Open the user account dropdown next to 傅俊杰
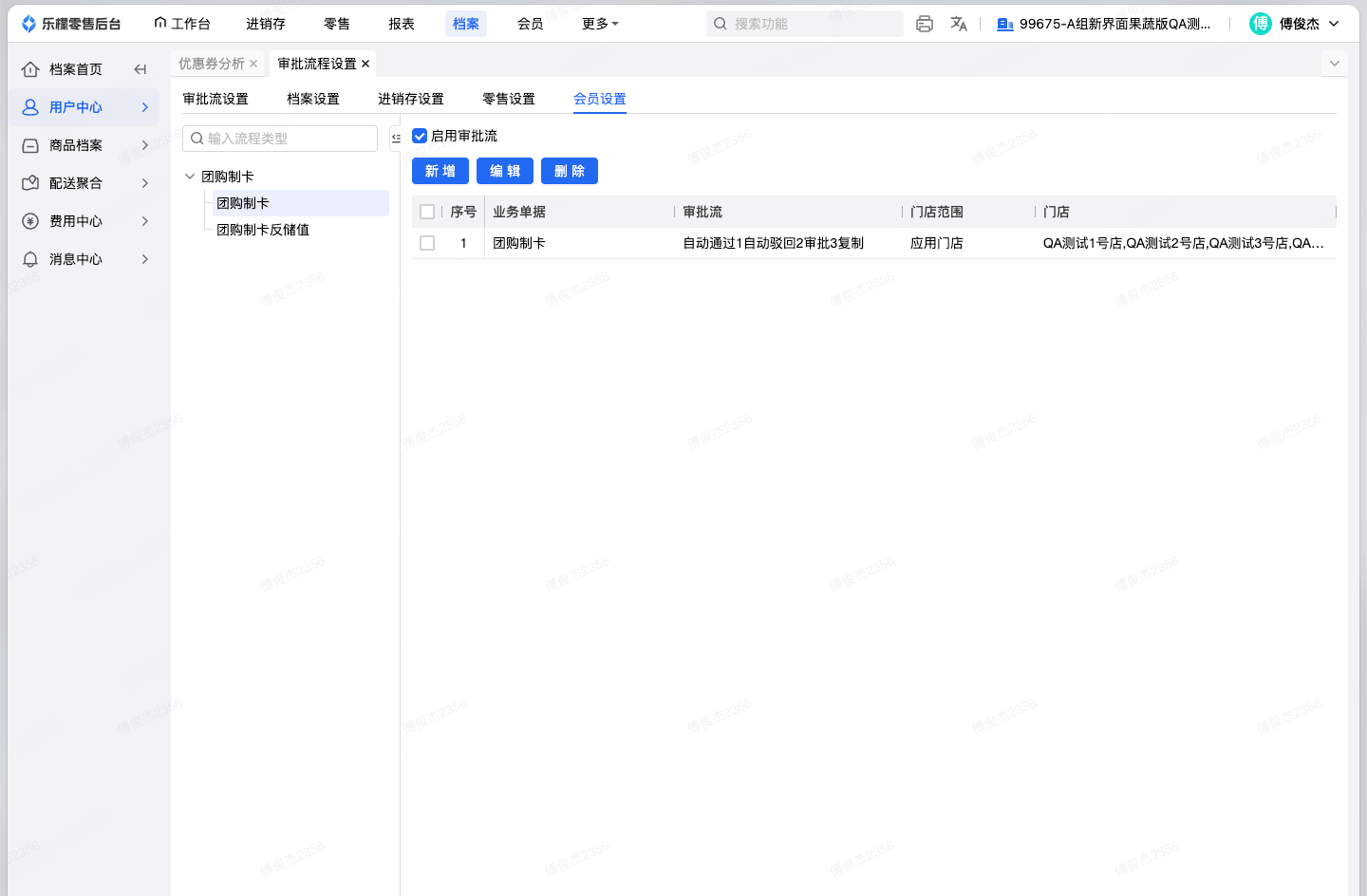The width and height of the screenshot is (1367, 896). click(1334, 24)
